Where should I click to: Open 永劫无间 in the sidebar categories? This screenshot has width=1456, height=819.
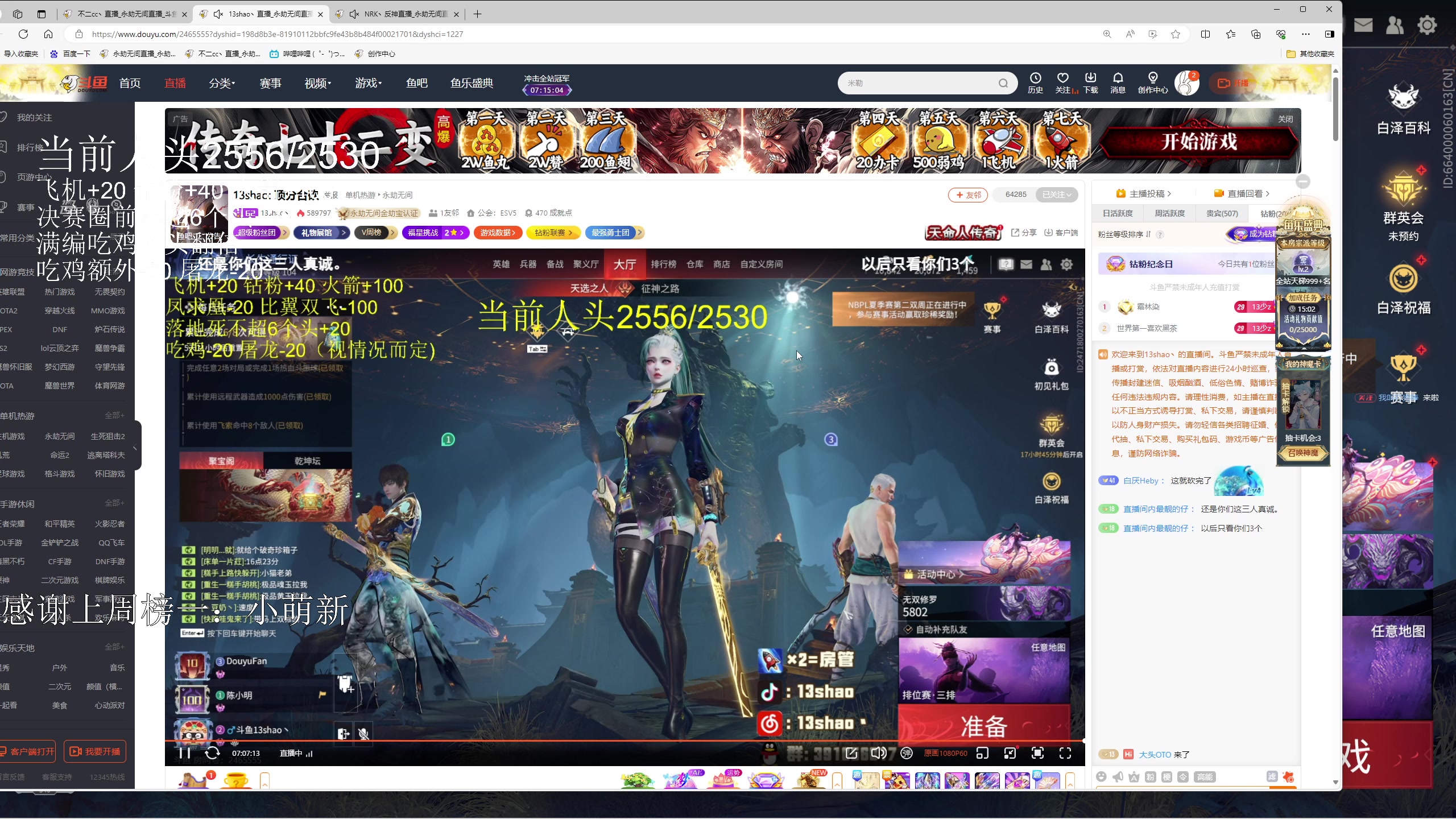(x=60, y=436)
